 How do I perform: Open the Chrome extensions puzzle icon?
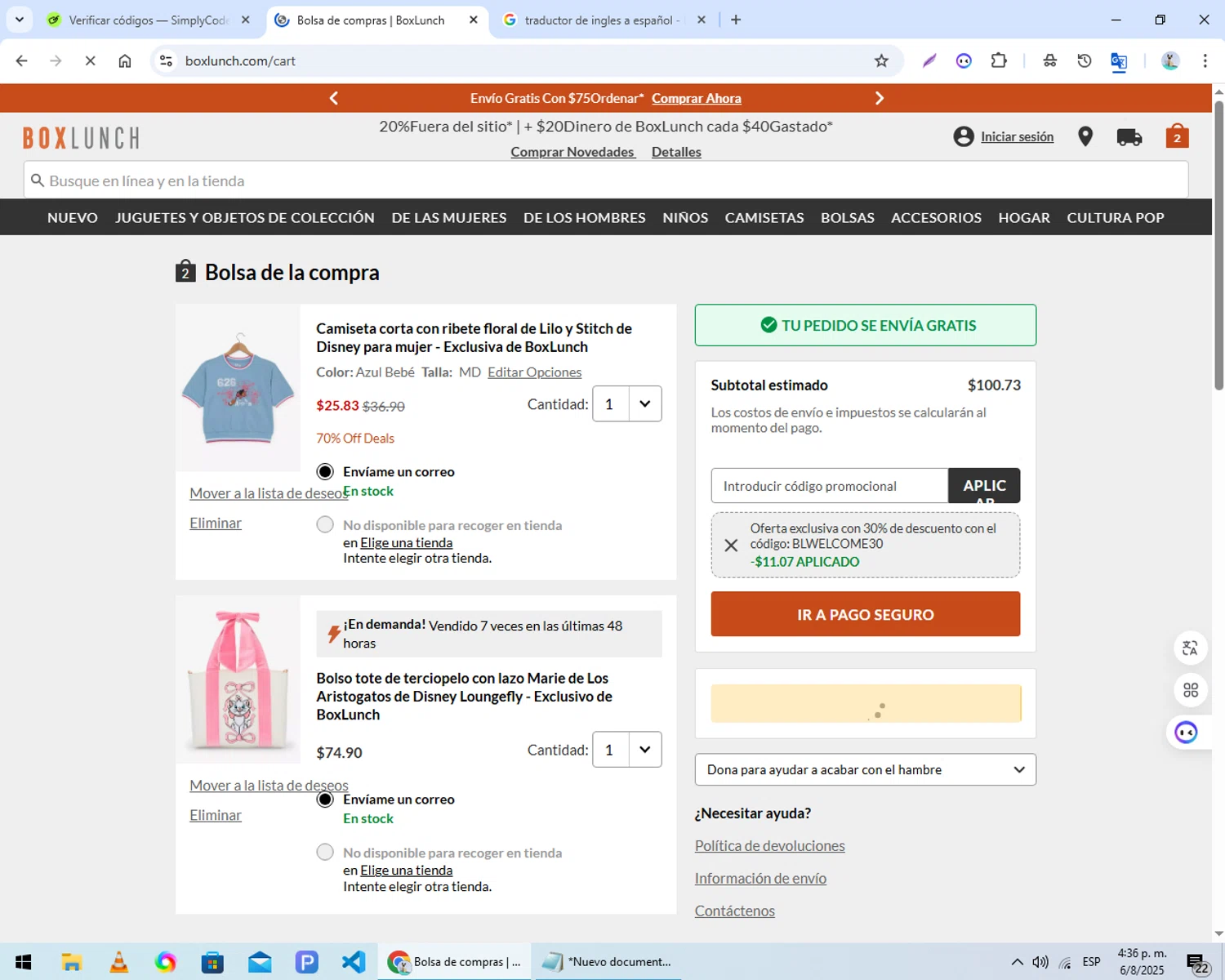[999, 60]
